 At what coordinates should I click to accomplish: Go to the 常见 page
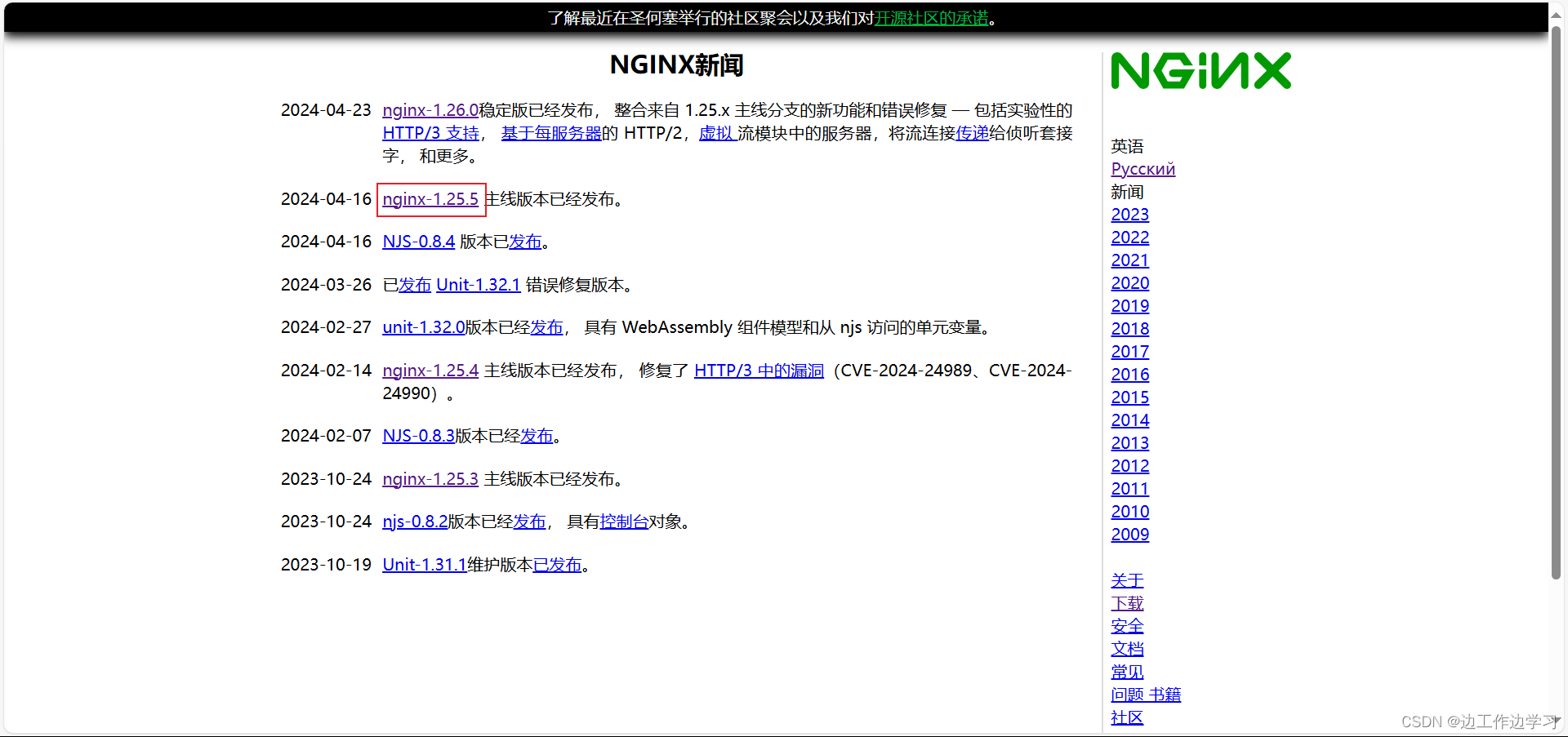coord(1127,672)
